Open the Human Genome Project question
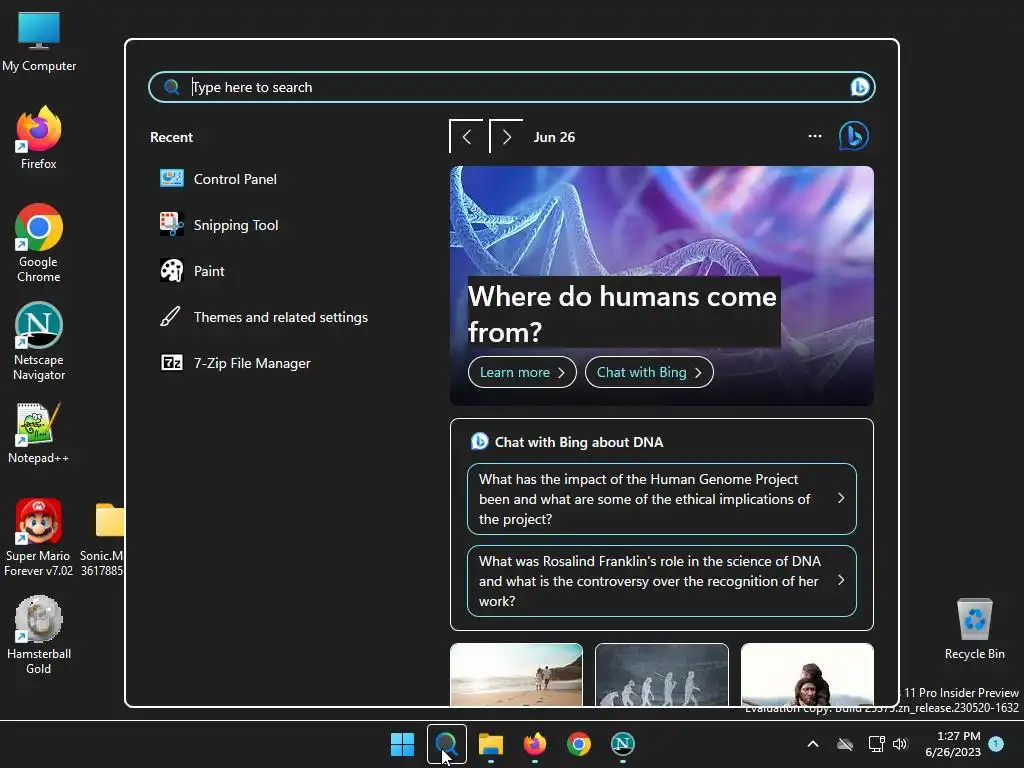This screenshot has width=1024, height=768. click(x=662, y=499)
